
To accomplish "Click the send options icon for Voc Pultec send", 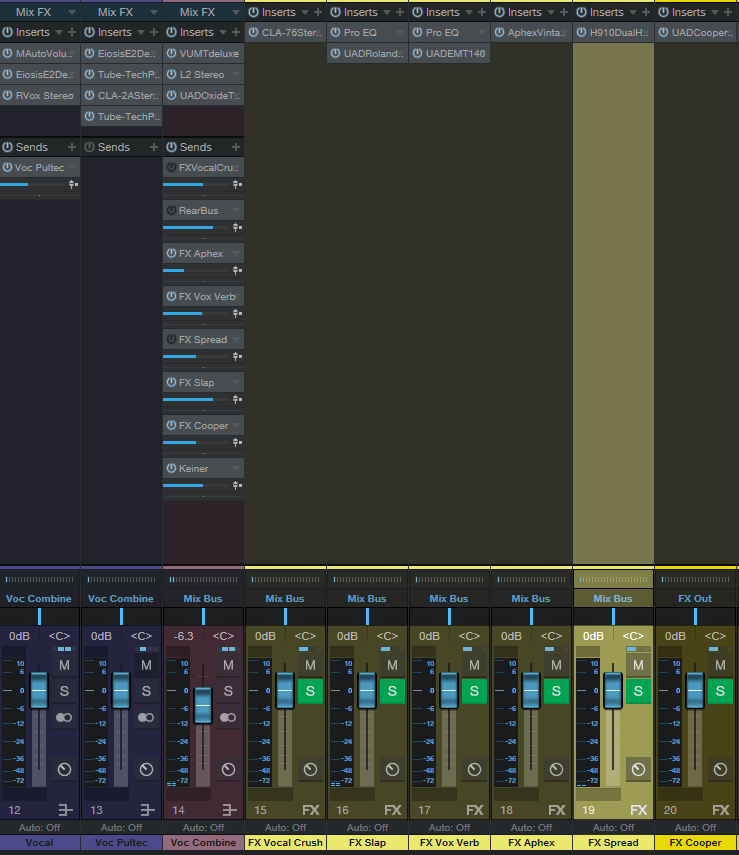I will coord(73,185).
